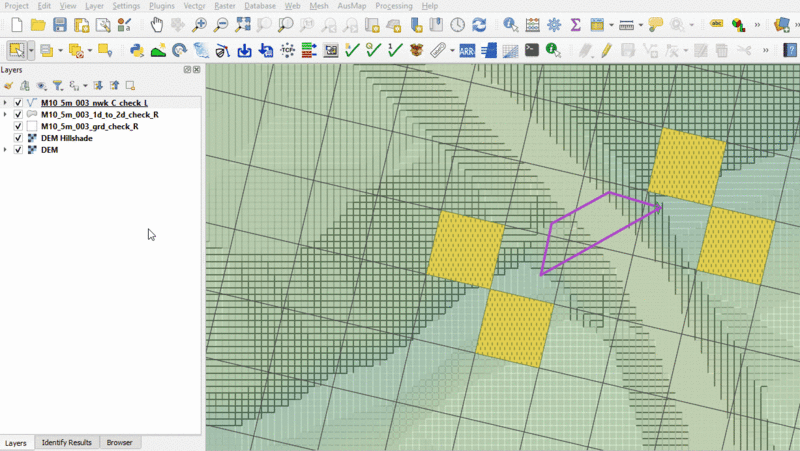This screenshot has height=451, width=800.
Task: Select the DEM Hillshade layer name
Action: coord(66,138)
